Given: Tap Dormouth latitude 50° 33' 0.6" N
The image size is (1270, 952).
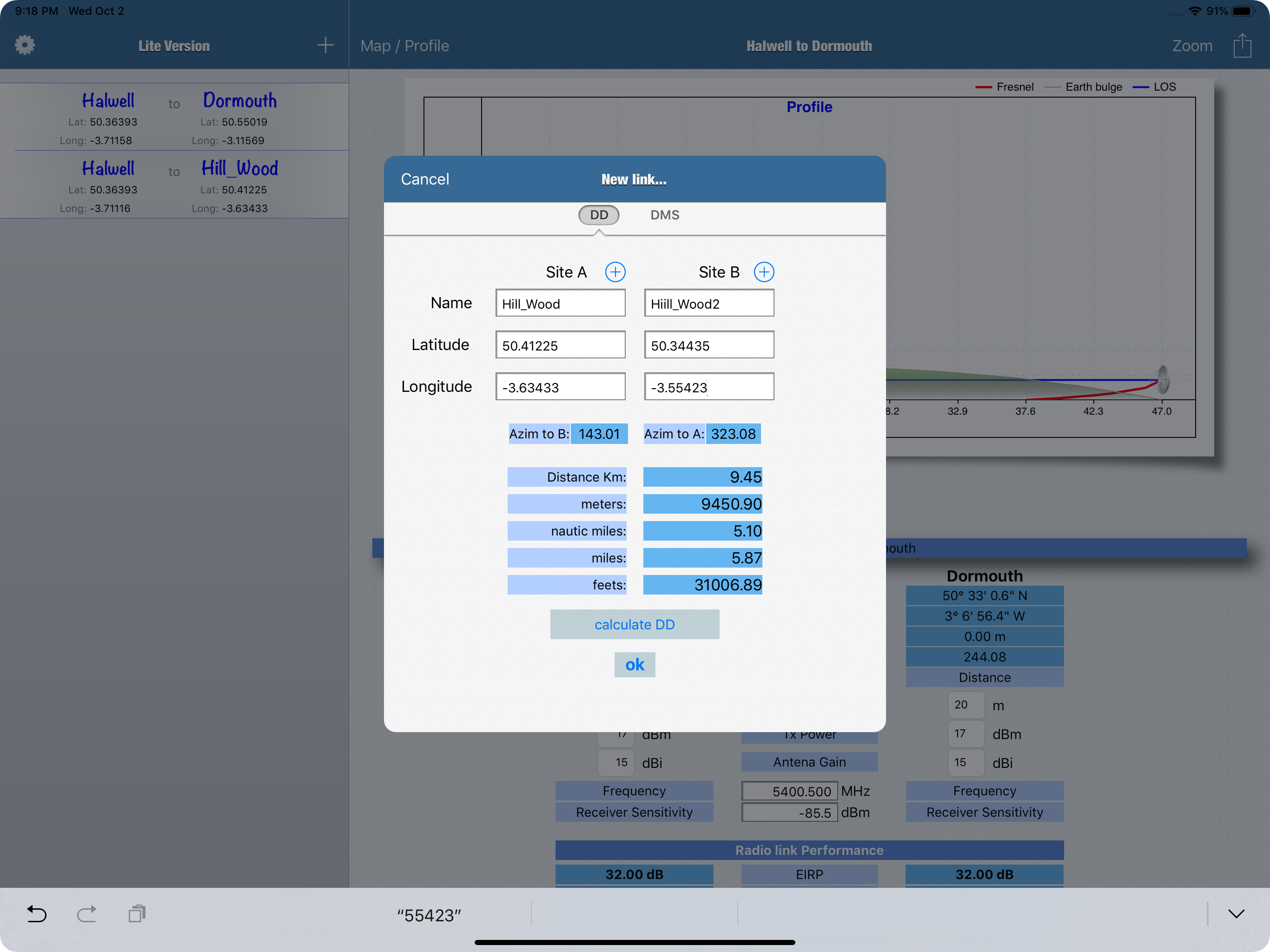Looking at the screenshot, I should (985, 595).
